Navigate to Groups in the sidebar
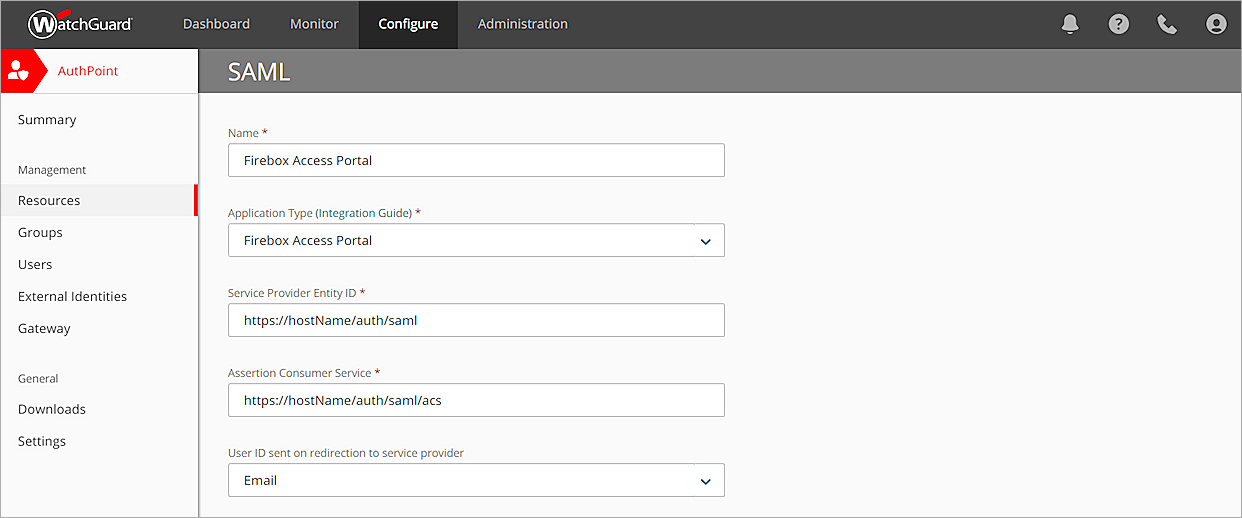This screenshot has height=518, width=1242. (x=40, y=232)
